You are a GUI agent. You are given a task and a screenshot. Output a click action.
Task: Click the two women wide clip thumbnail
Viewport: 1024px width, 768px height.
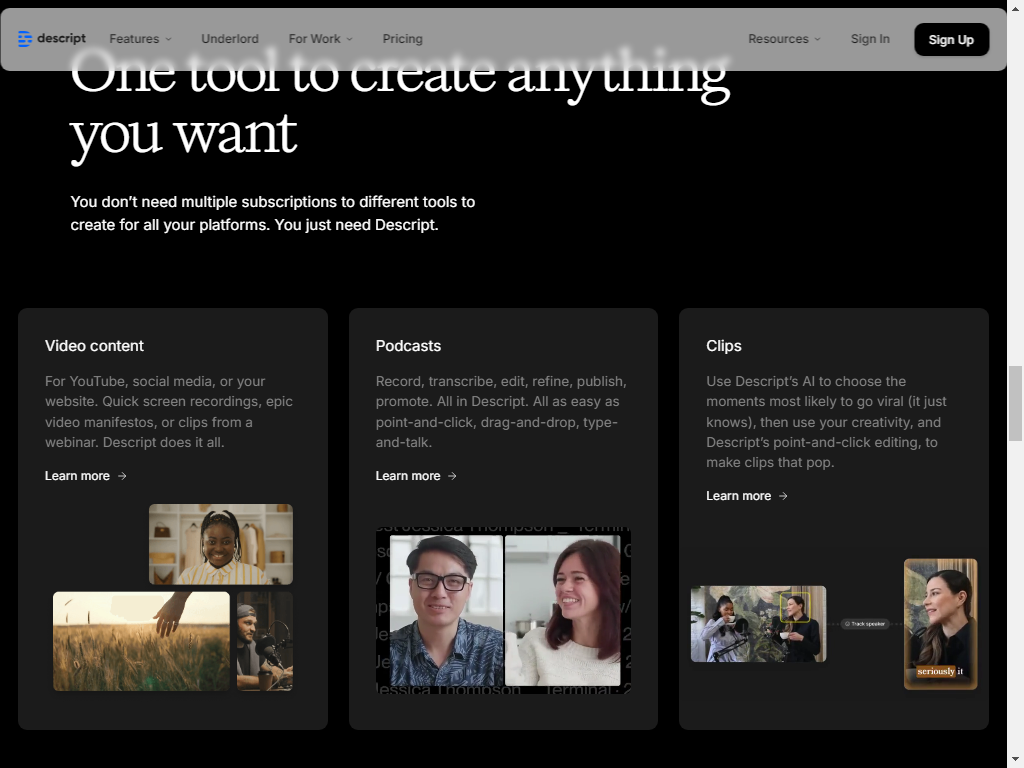(758, 624)
